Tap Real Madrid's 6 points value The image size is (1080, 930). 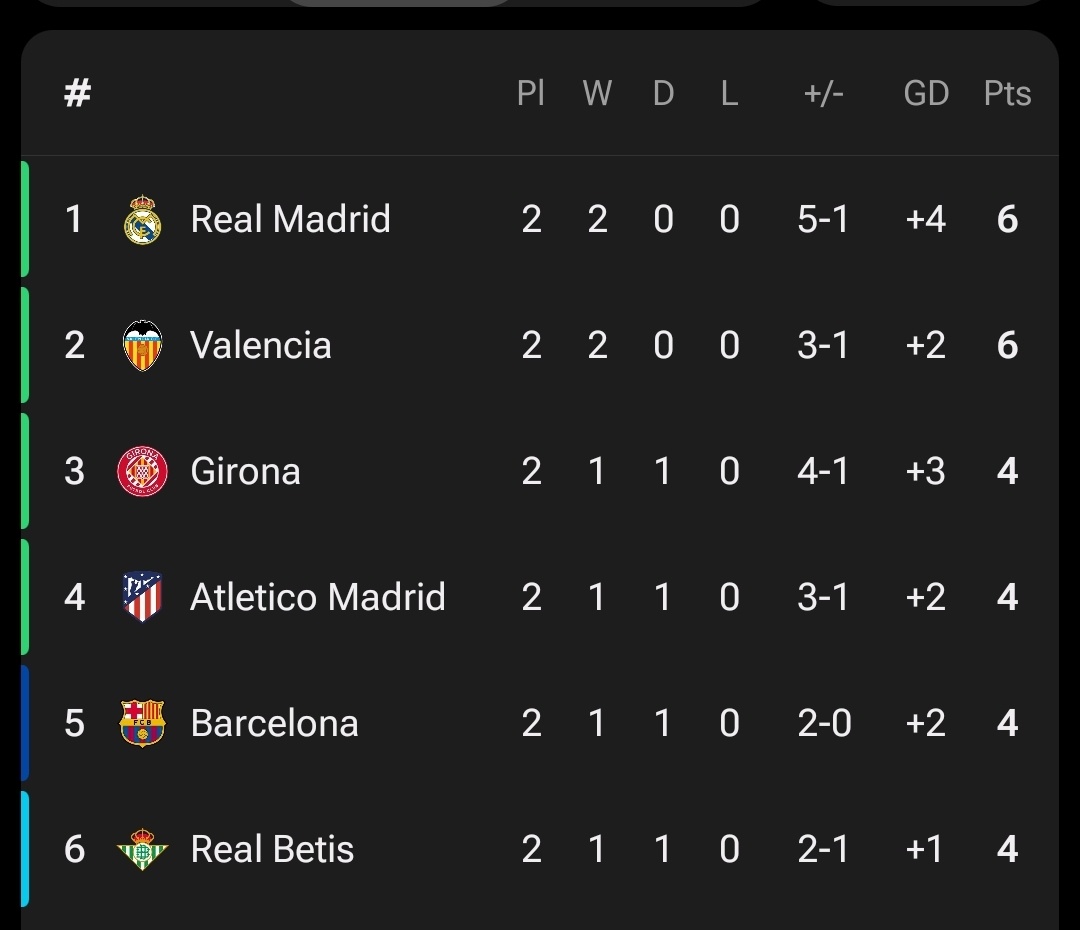point(1007,219)
